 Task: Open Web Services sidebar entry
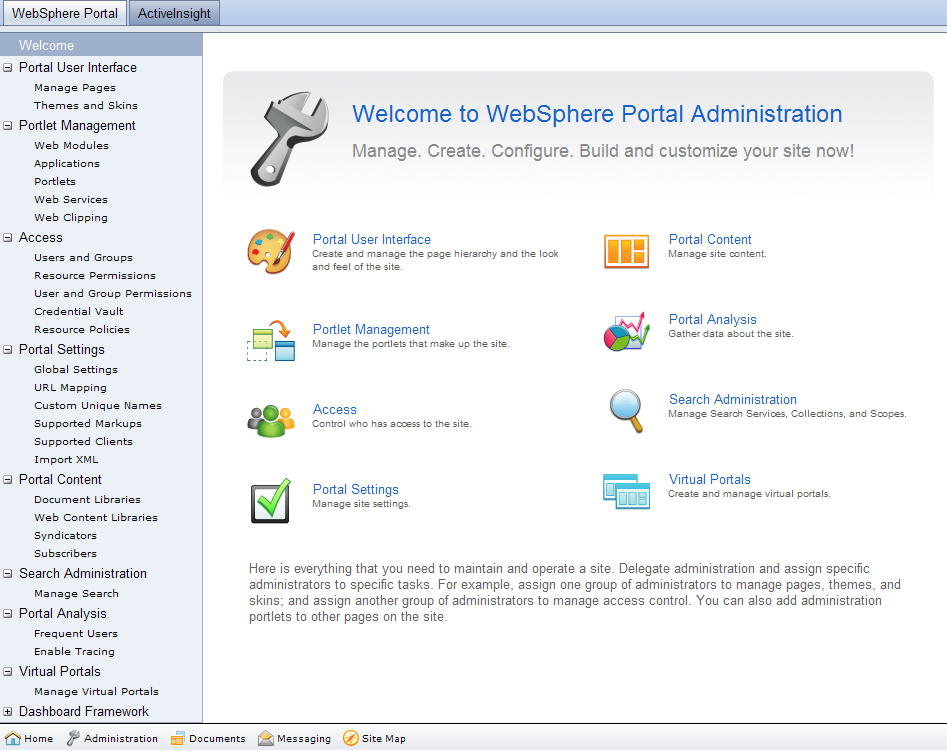(x=71, y=199)
